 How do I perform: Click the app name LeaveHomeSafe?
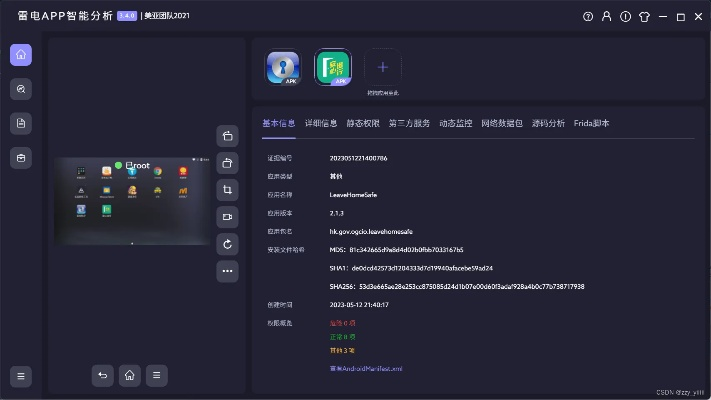tap(353, 195)
